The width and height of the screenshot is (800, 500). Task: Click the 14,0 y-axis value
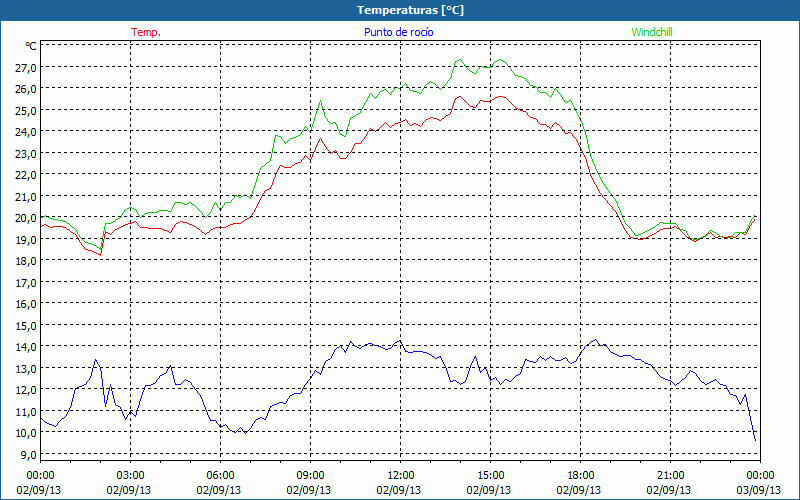[27, 347]
